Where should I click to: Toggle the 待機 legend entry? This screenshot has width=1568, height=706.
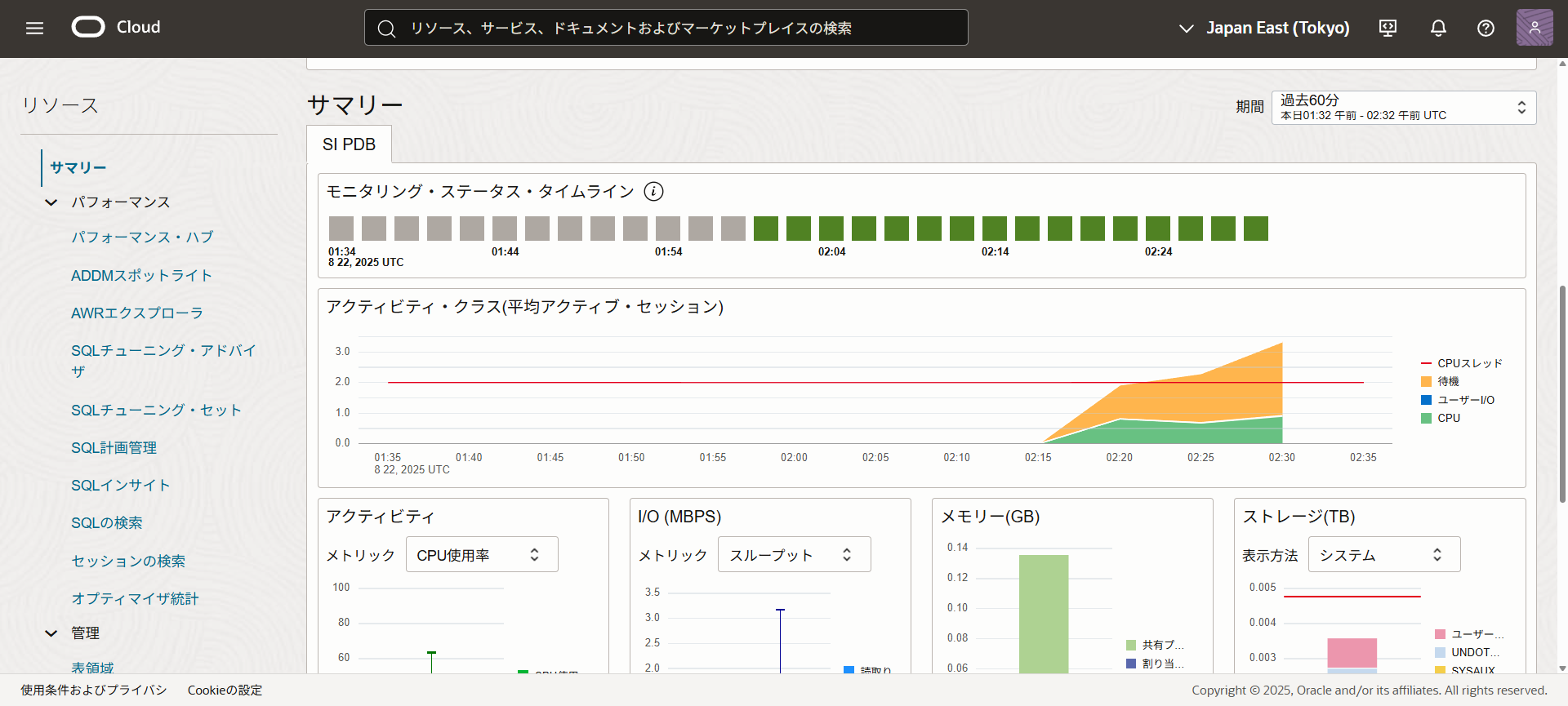pos(1441,381)
